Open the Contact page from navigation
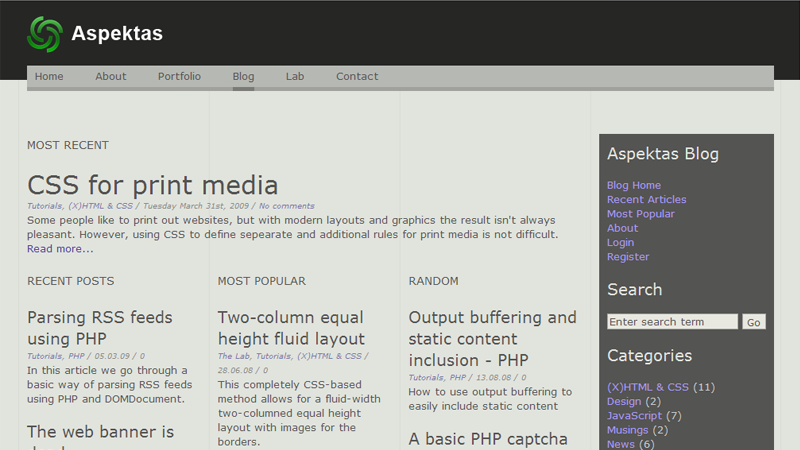The width and height of the screenshot is (800, 450). 357,77
